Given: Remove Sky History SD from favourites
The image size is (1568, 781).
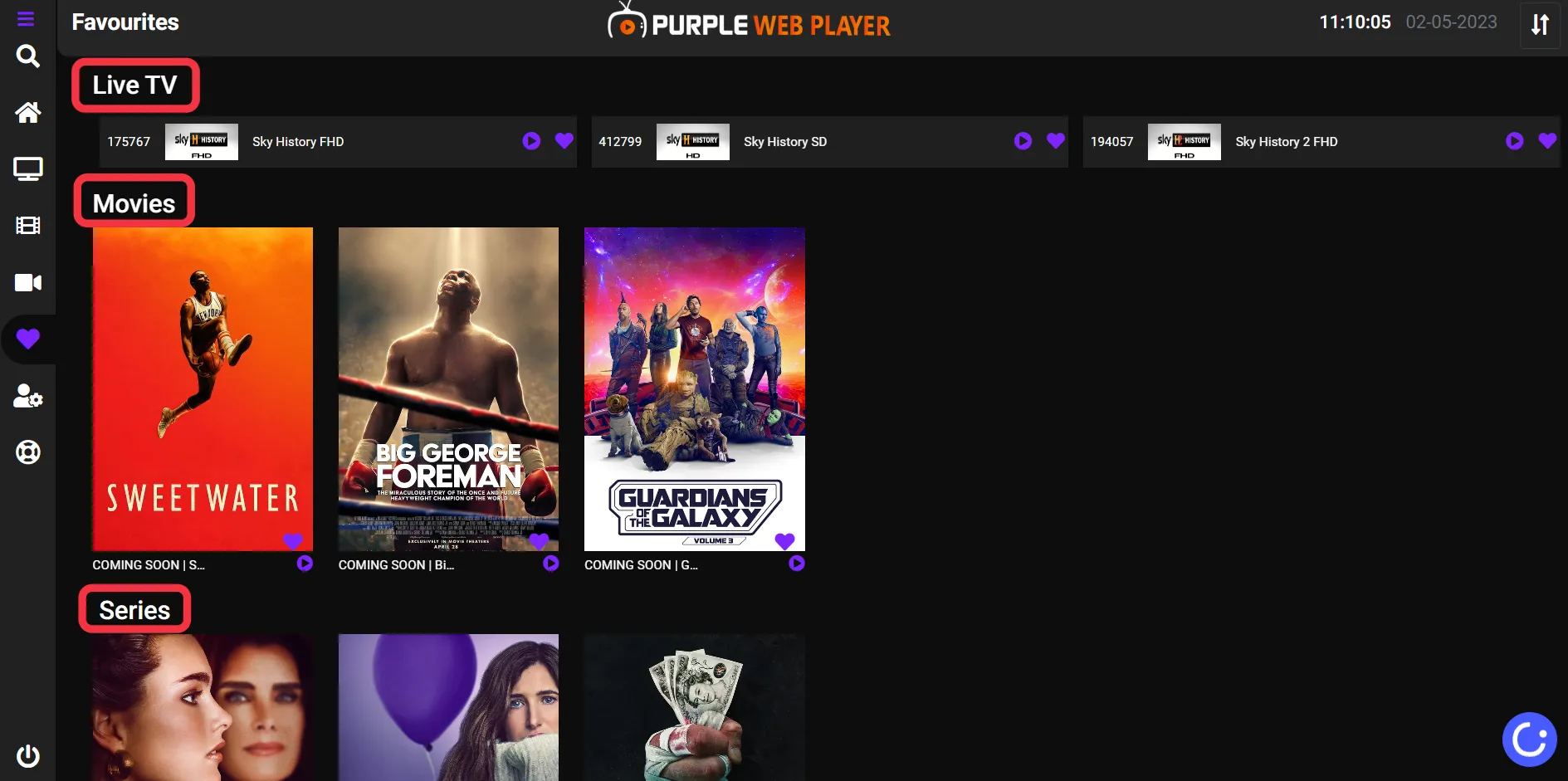Looking at the screenshot, I should 1056,141.
